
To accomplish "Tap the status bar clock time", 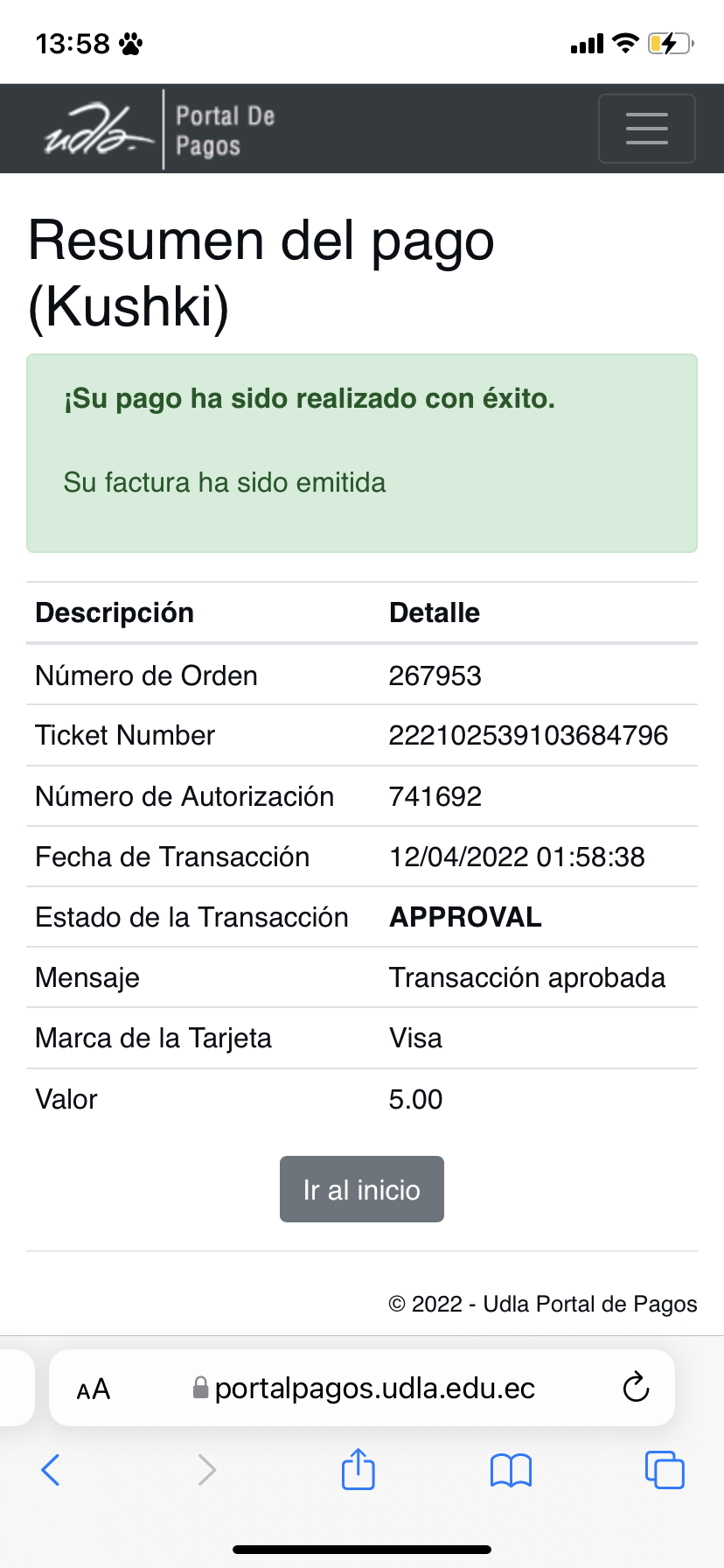I will [x=73, y=44].
